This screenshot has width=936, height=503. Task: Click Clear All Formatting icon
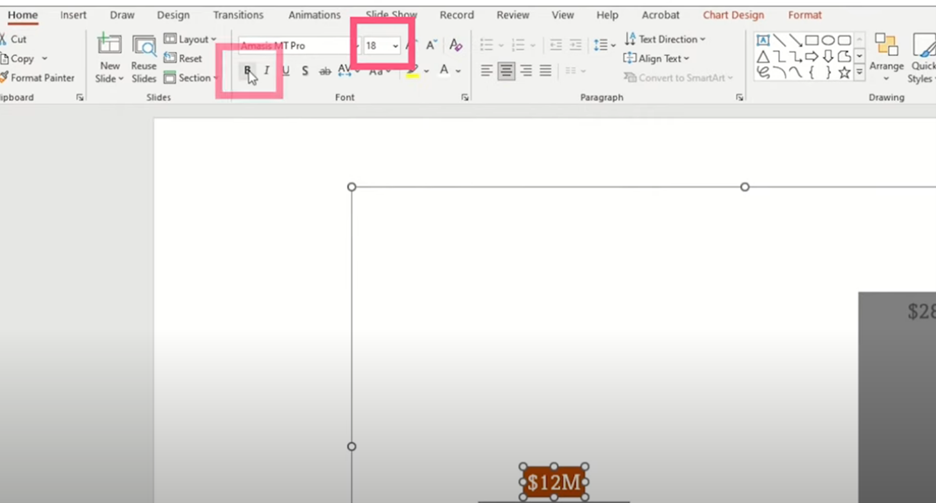[x=456, y=45]
